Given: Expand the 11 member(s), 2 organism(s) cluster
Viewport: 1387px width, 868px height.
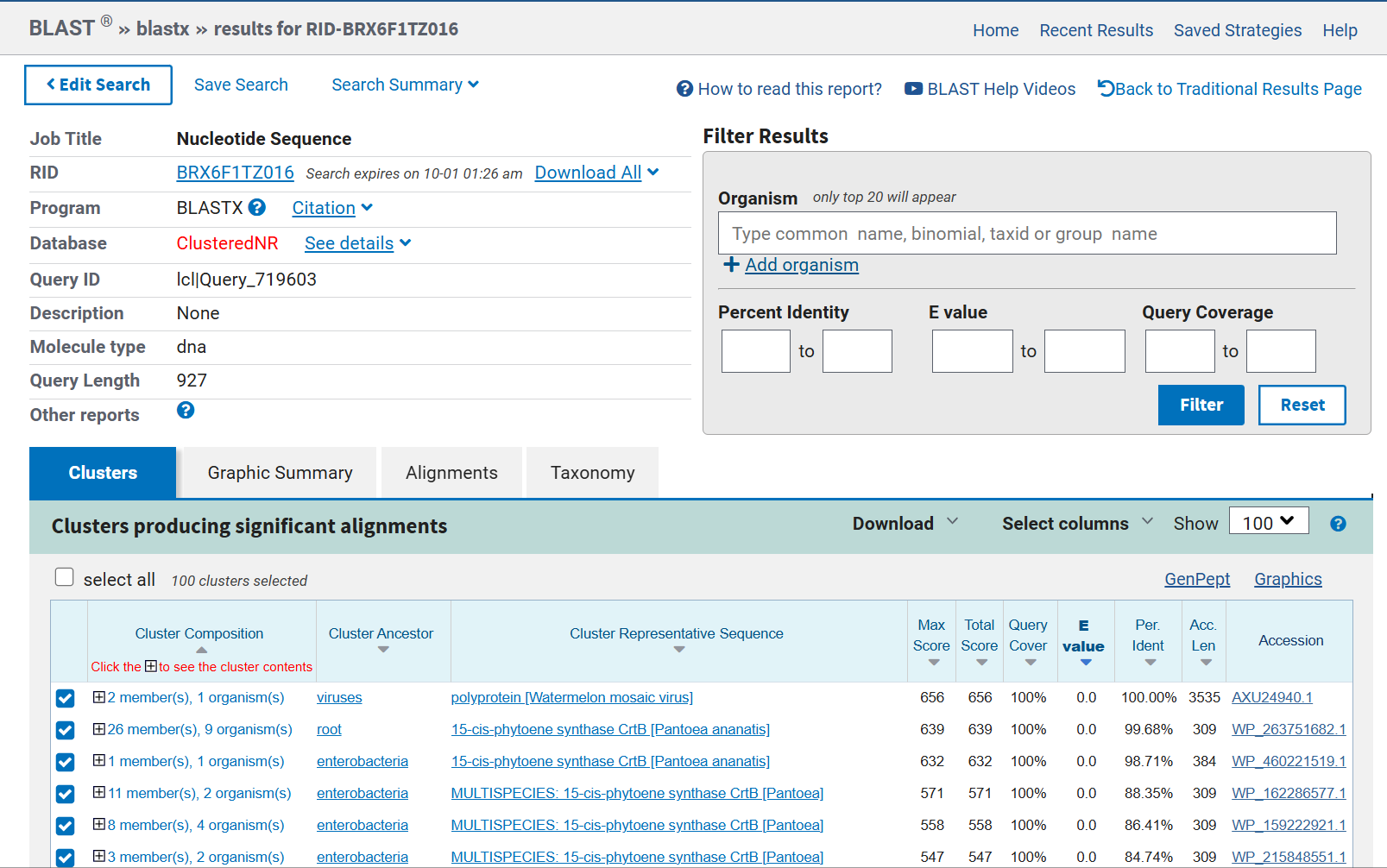Looking at the screenshot, I should pyautogui.click(x=99, y=792).
